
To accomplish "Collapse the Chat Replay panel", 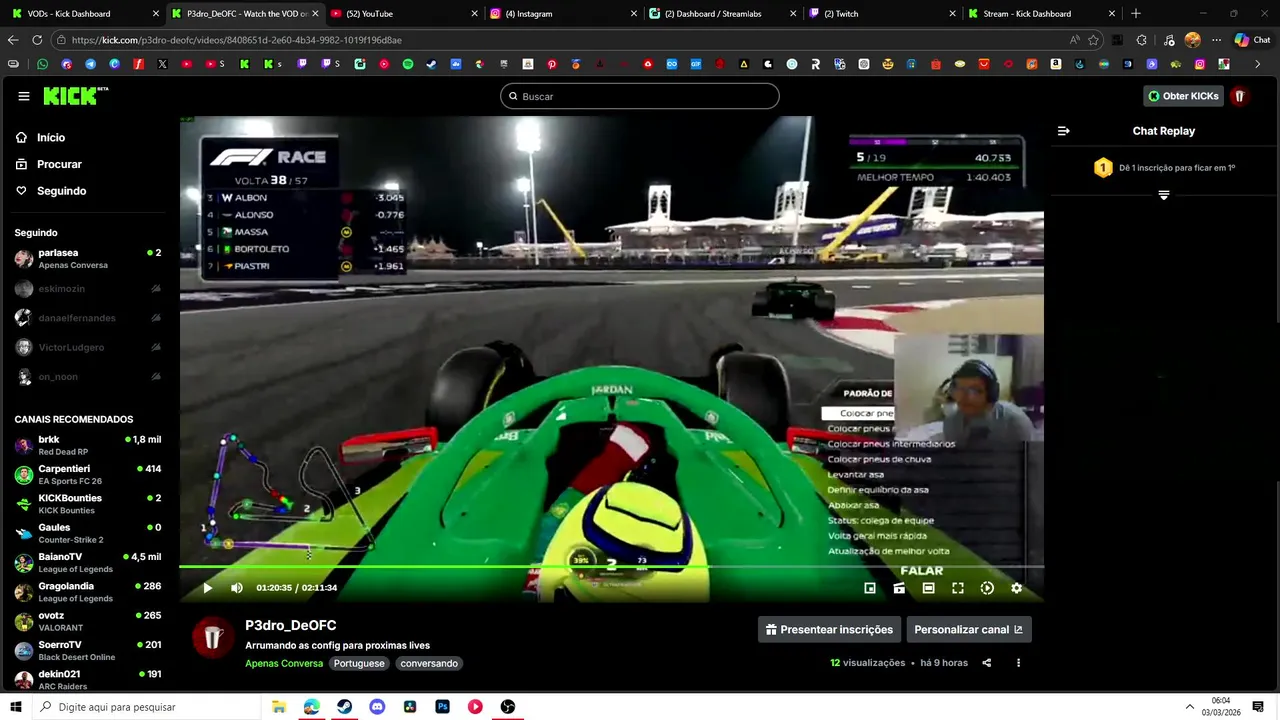I will 1064,131.
